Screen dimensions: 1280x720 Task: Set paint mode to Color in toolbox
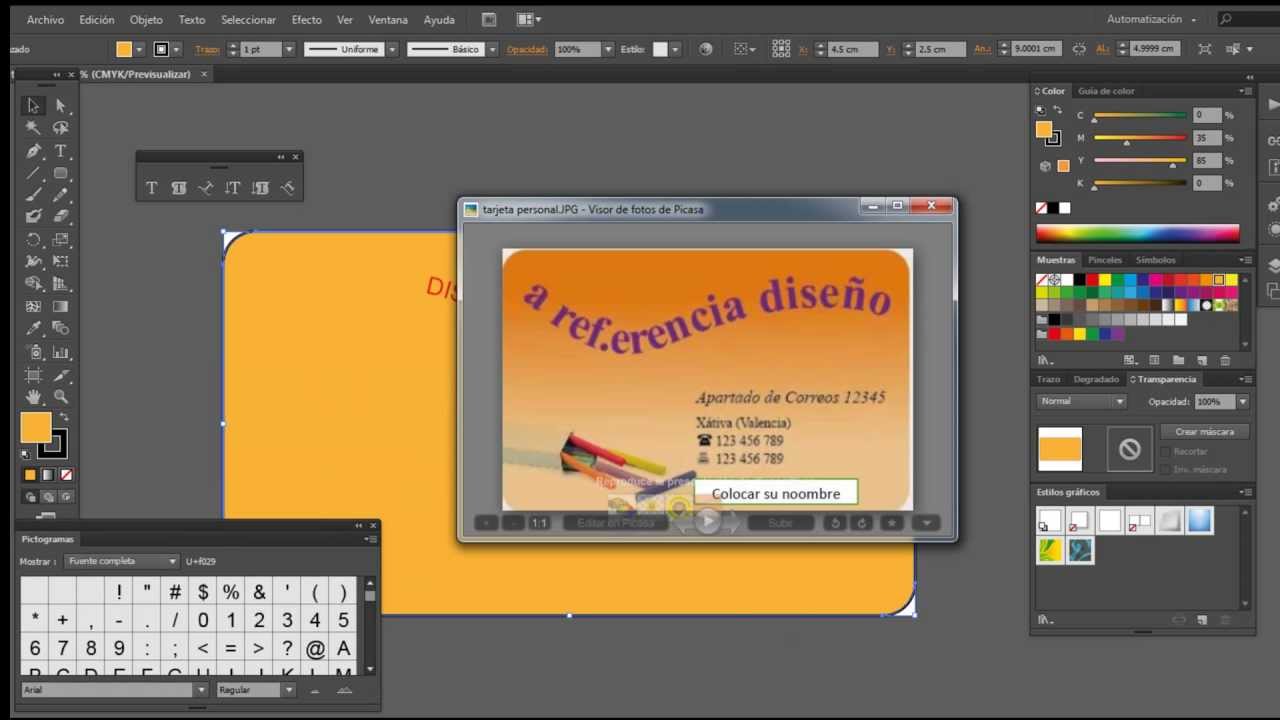pyautogui.click(x=30, y=475)
